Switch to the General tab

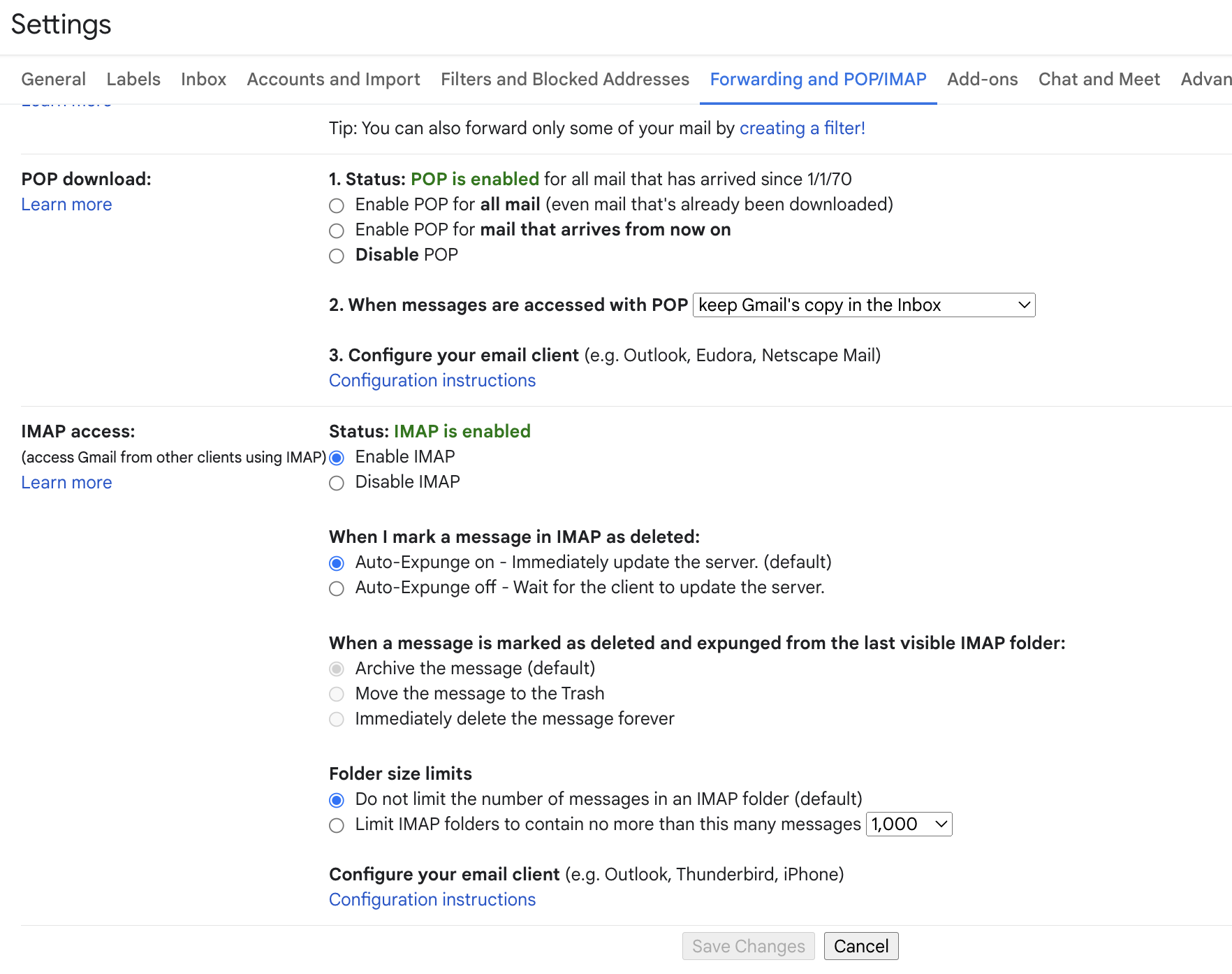point(54,80)
